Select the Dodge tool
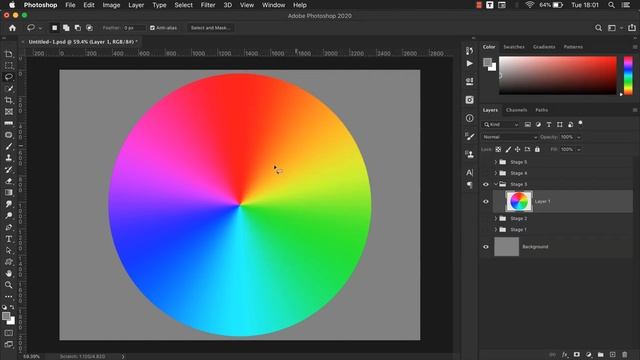640x360 pixels. click(x=9, y=216)
